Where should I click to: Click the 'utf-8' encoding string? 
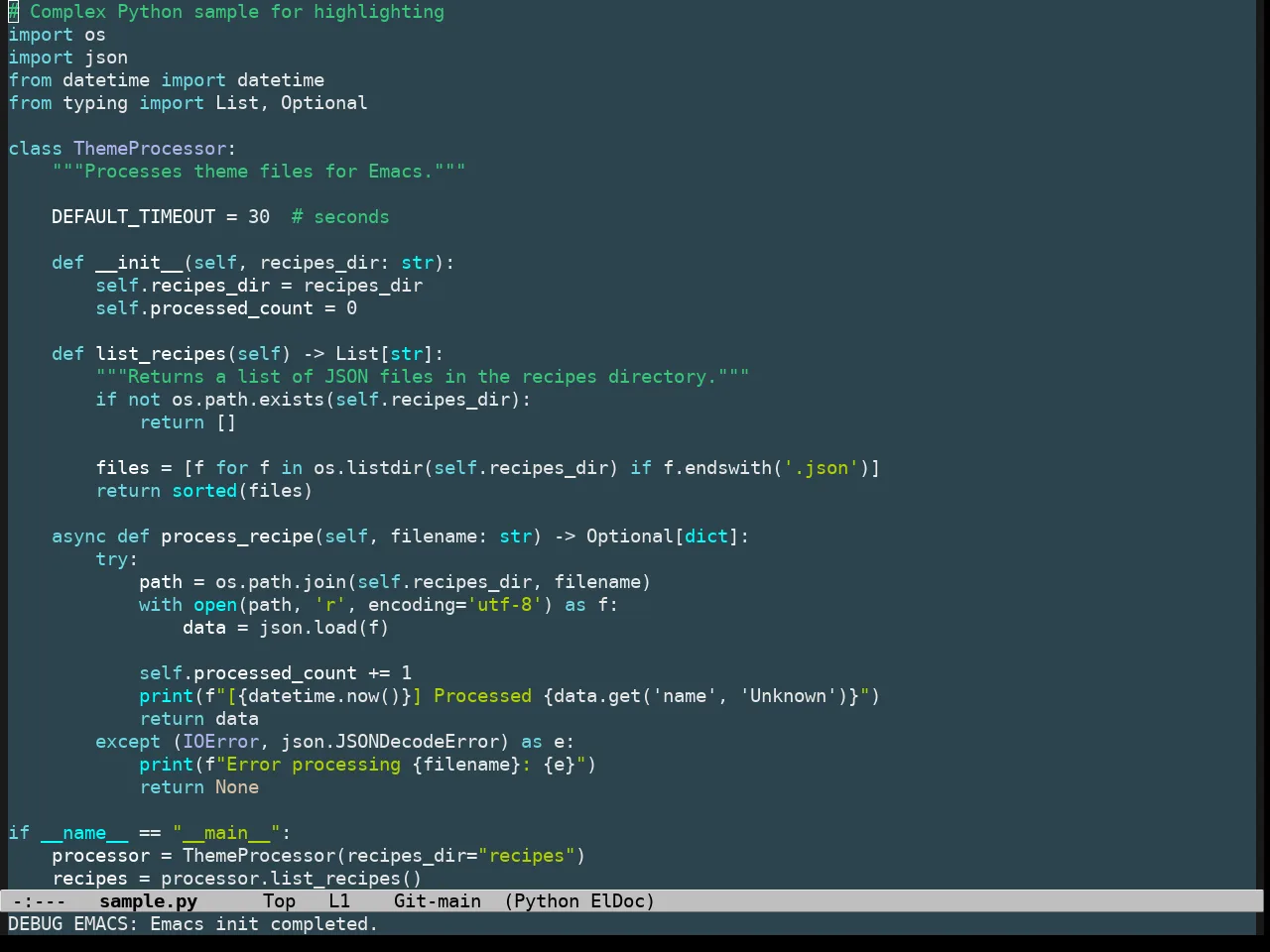coord(505,605)
